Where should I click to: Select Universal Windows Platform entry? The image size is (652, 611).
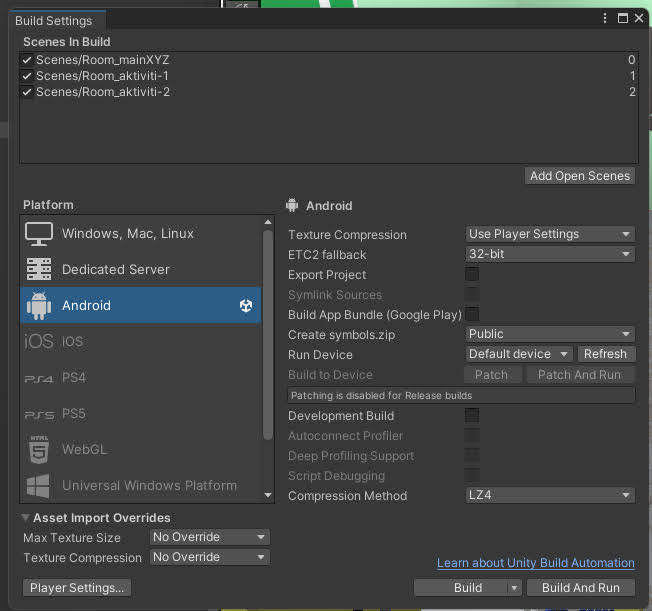(141, 485)
